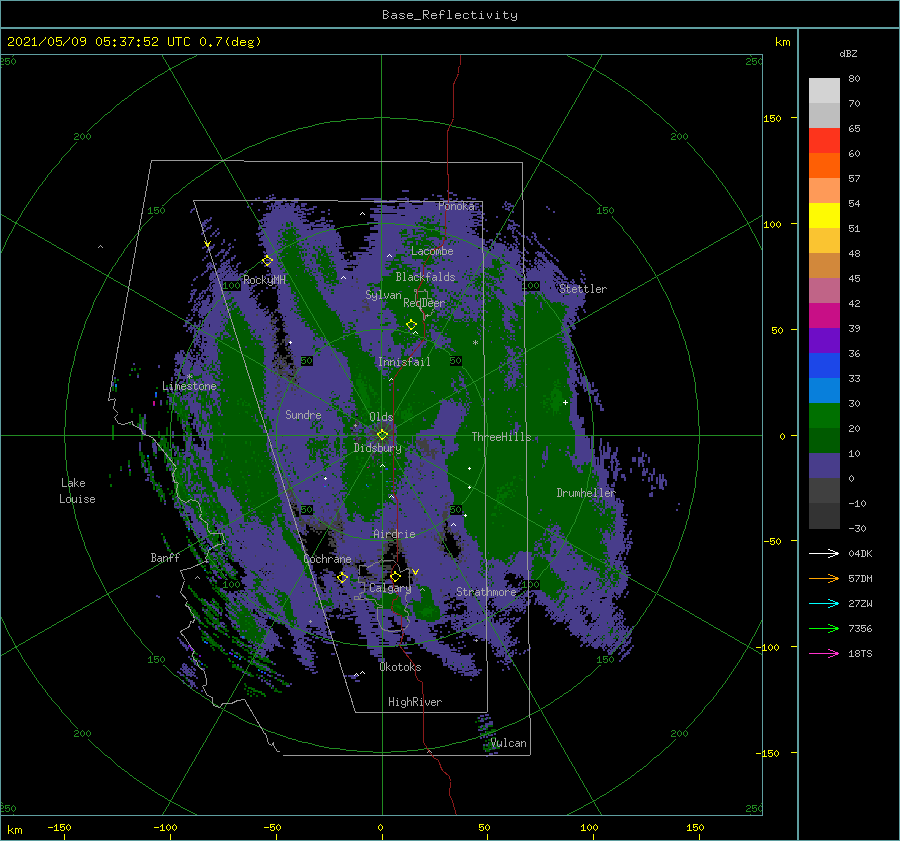
Task: Click the dBZ legend heading
Action: coord(848,54)
